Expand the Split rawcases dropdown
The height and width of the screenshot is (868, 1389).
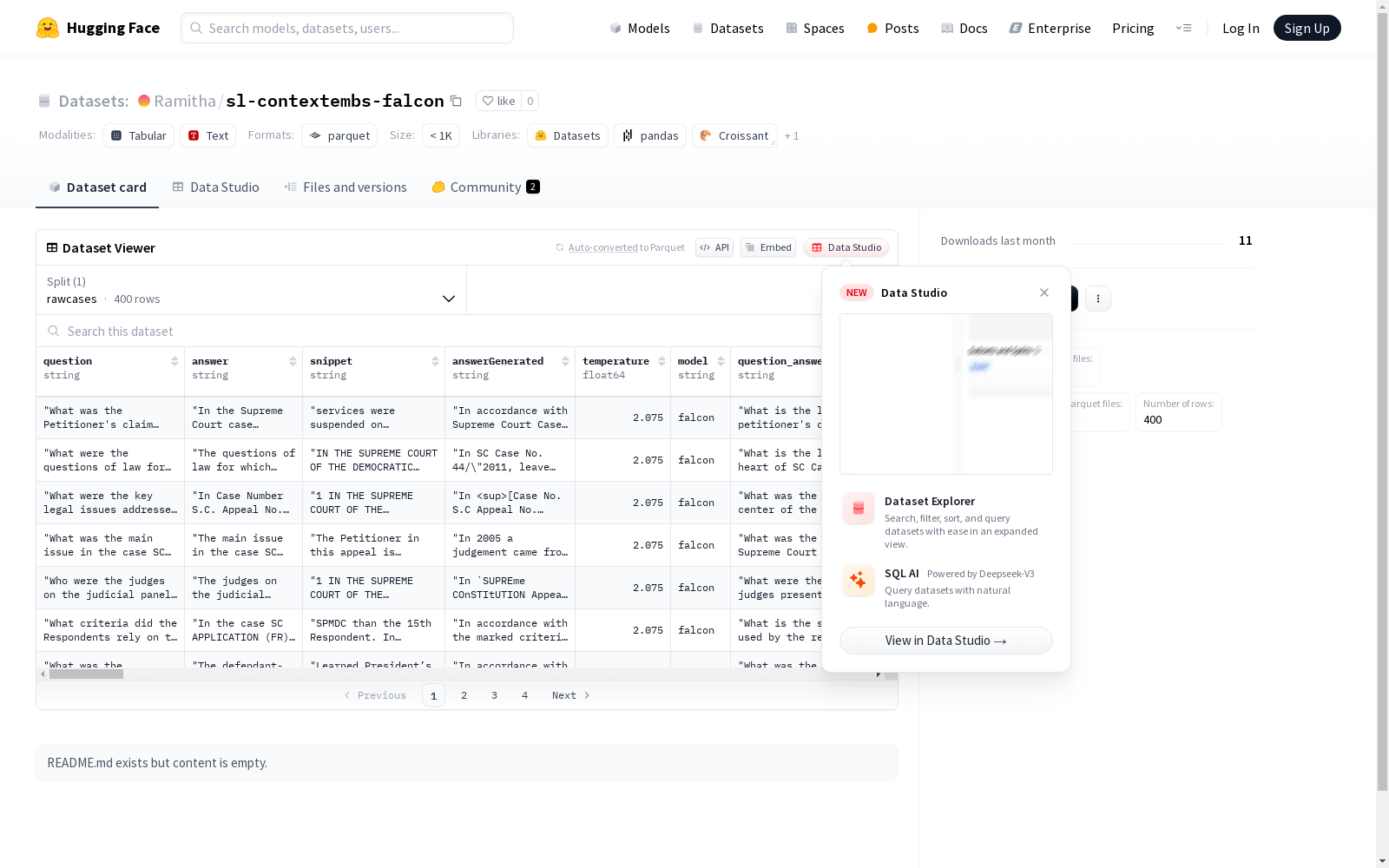click(x=252, y=290)
